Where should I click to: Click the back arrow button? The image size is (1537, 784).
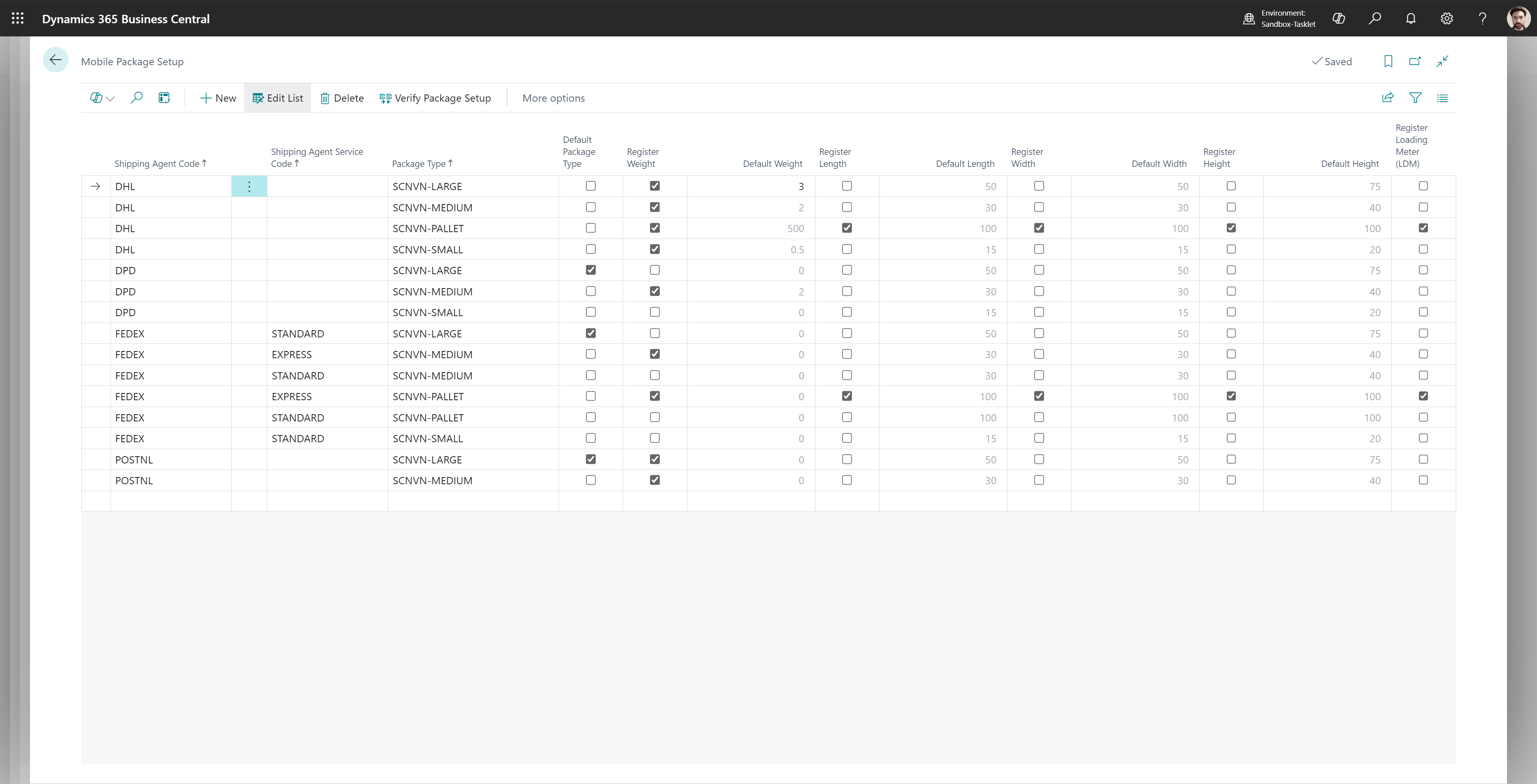point(56,60)
